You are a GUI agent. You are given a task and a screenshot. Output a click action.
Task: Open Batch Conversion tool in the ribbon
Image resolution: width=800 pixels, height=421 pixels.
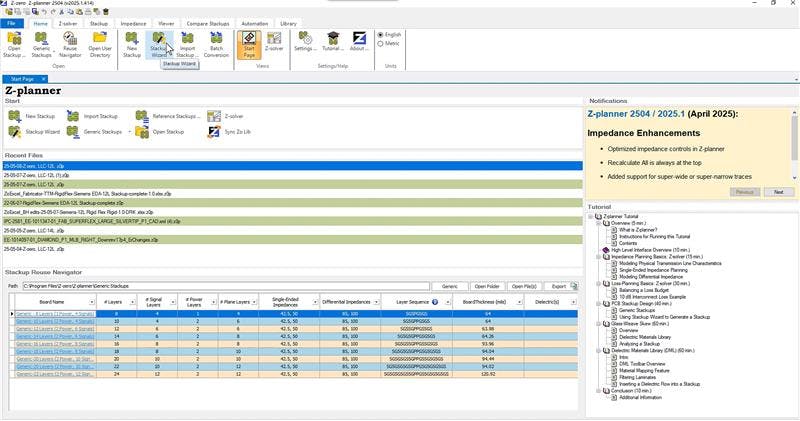[216, 44]
